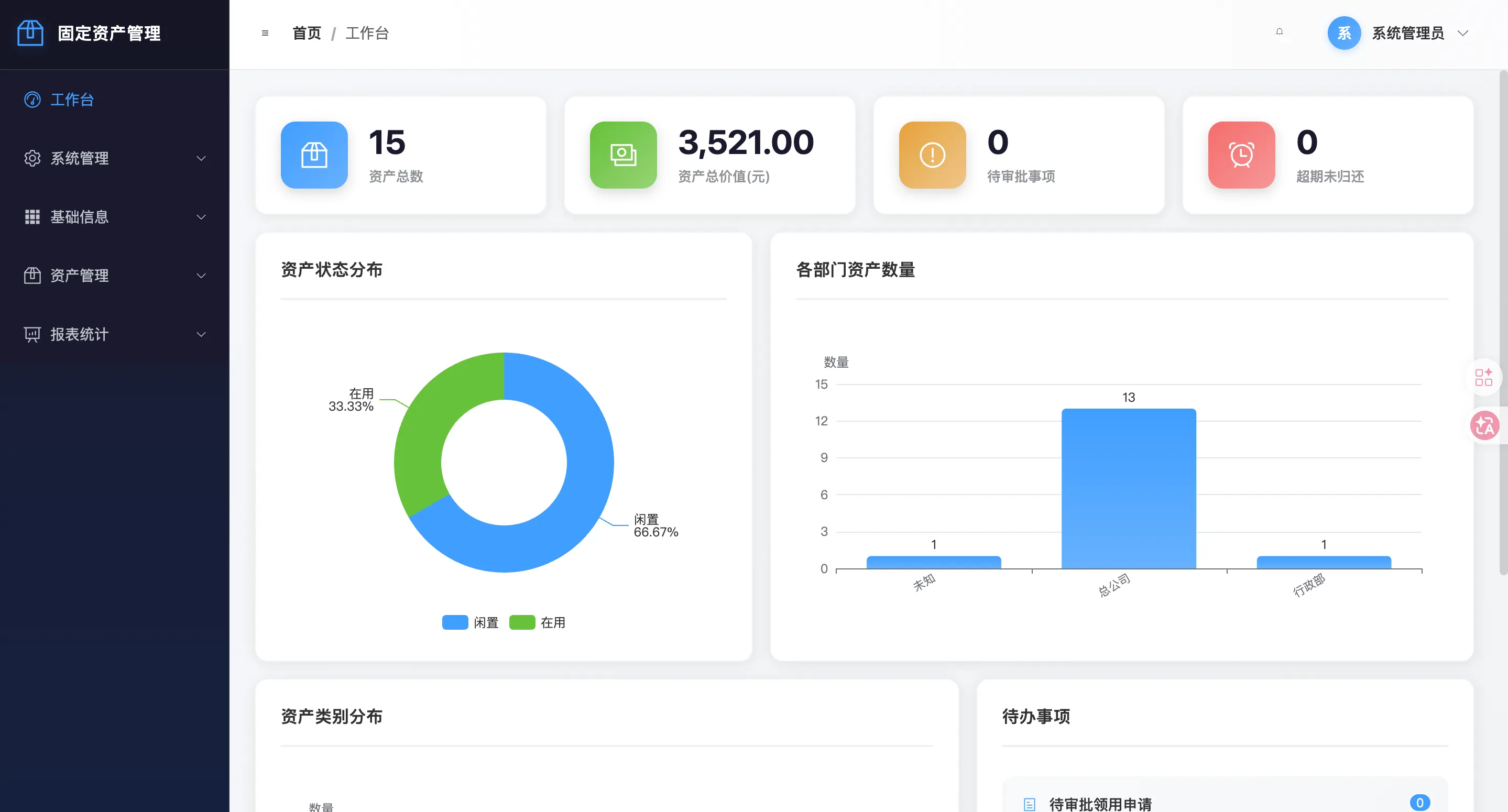Open notifications via the bell icon
The height and width of the screenshot is (812, 1508).
point(1279,32)
